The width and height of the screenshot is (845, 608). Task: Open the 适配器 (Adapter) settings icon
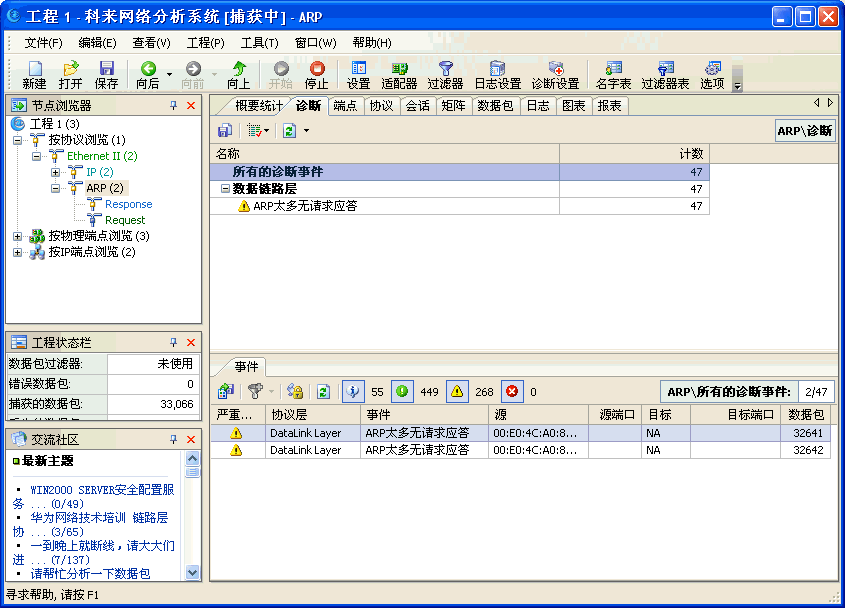pyautogui.click(x=398, y=70)
